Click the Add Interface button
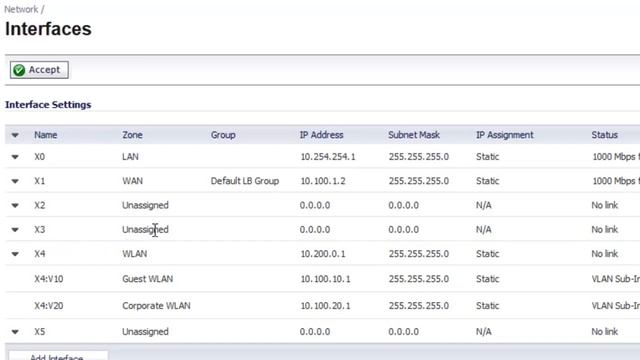Image resolution: width=640 pixels, height=360 pixels. click(x=58, y=356)
